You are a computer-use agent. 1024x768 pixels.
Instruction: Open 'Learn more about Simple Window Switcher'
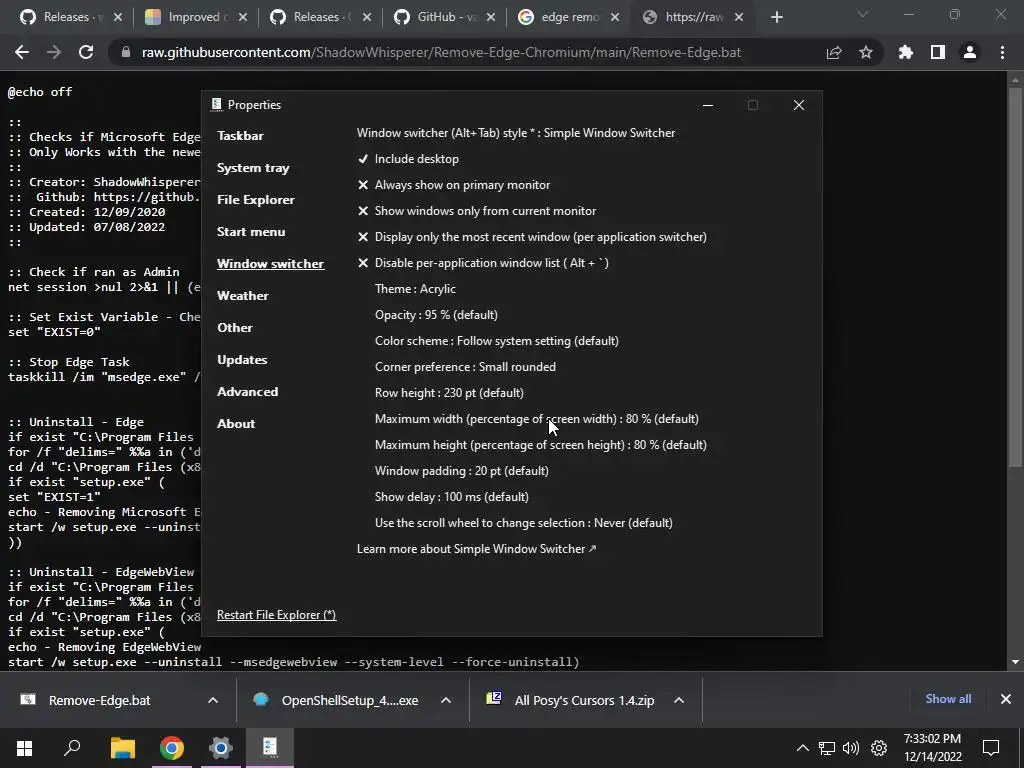coord(476,549)
